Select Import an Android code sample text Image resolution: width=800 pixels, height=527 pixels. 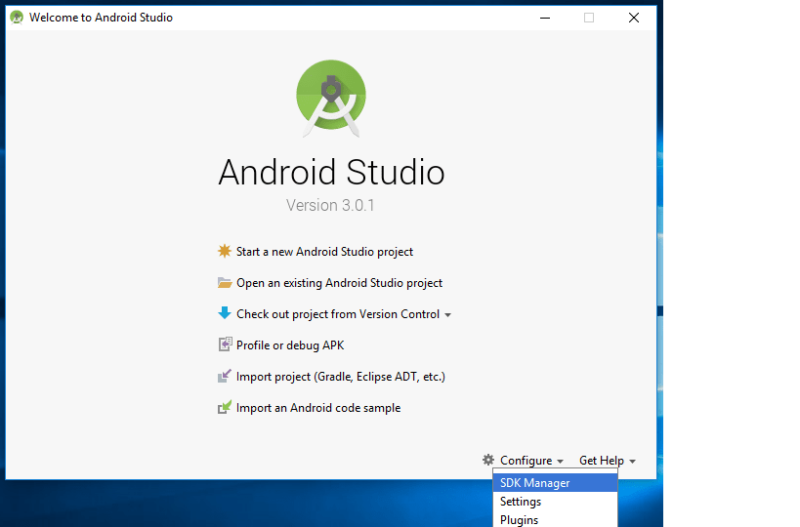318,408
